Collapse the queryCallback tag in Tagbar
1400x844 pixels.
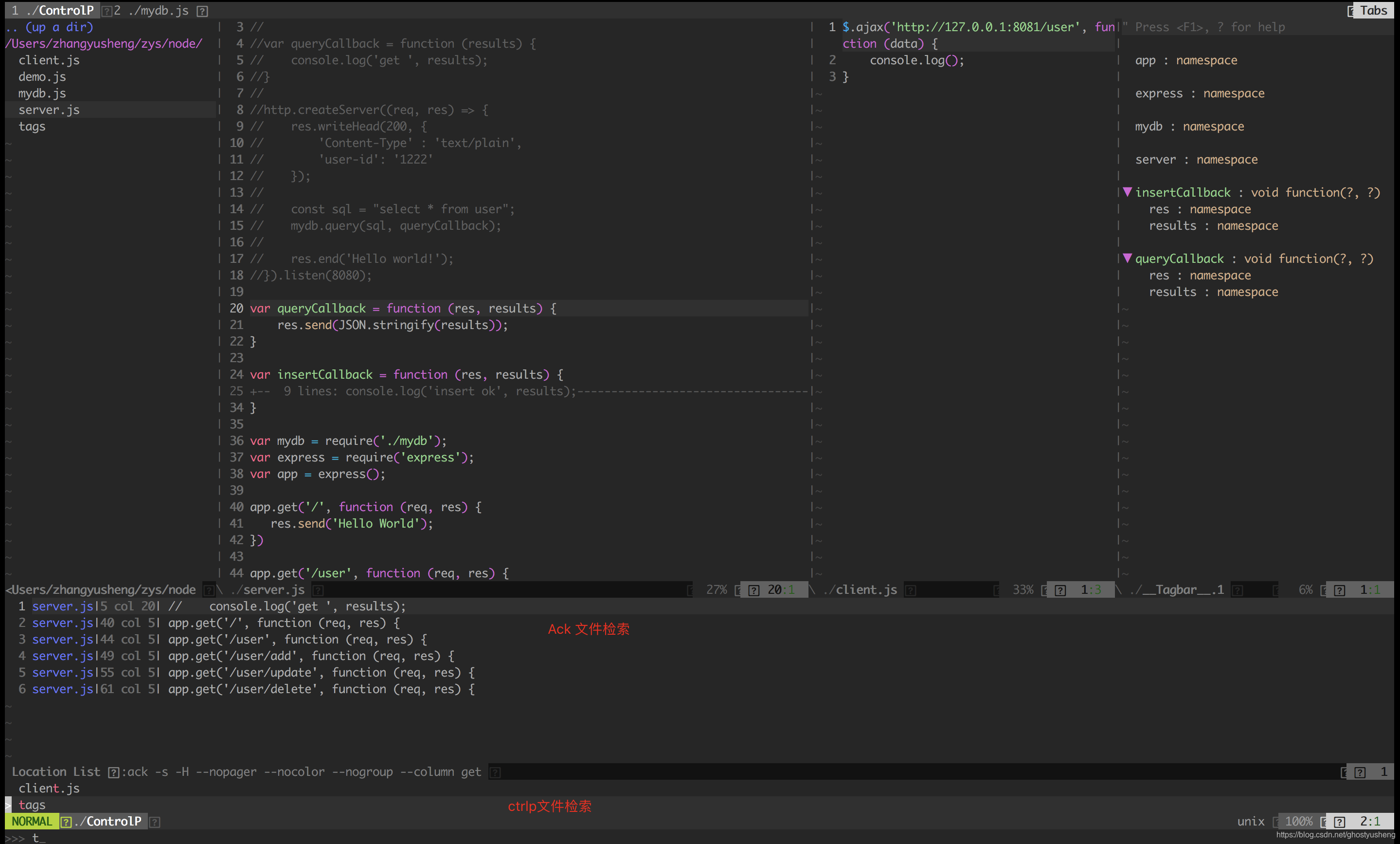(1127, 258)
